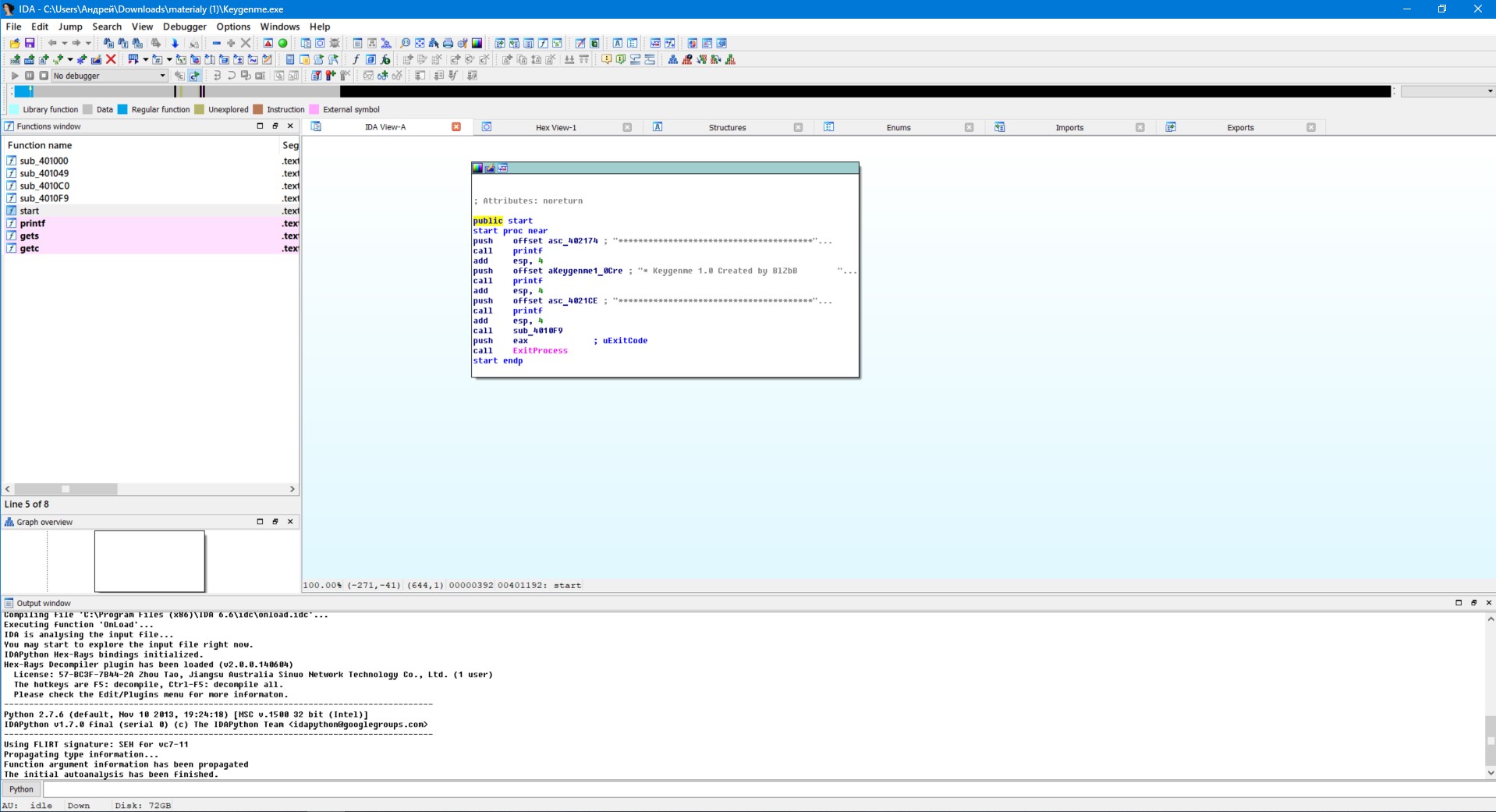Click the Jump forward arrow icon
This screenshot has width=1496, height=812.
76,43
